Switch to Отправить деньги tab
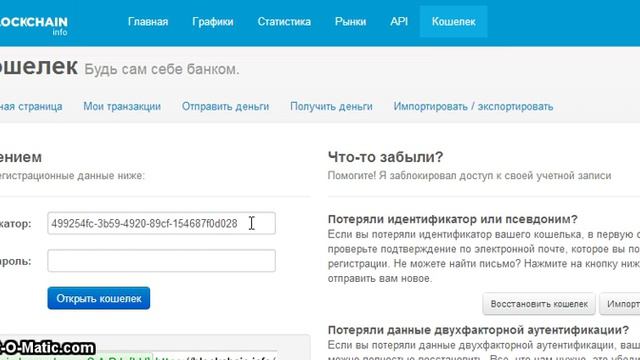Image resolution: width=640 pixels, height=360 pixels. [x=225, y=107]
